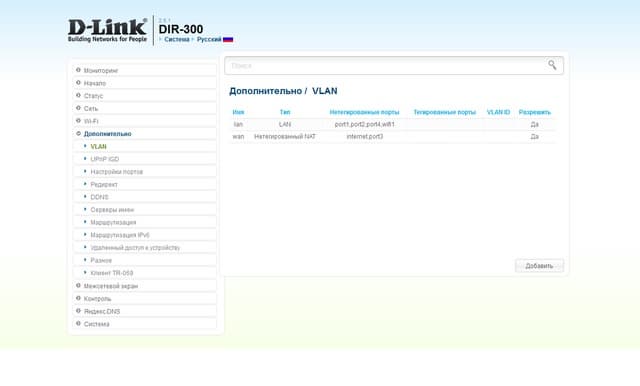Expand the Контроль section

coord(144,298)
